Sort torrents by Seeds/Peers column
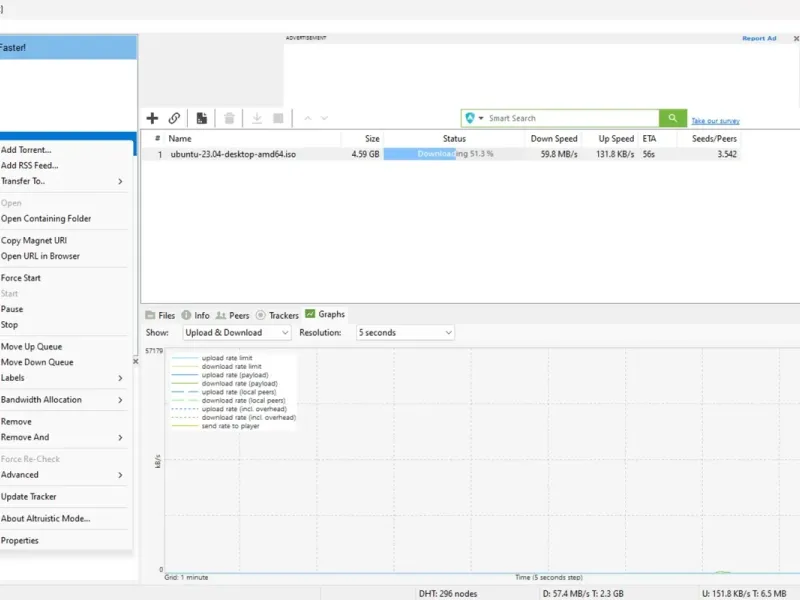Viewport: 800px width, 600px height. [714, 139]
